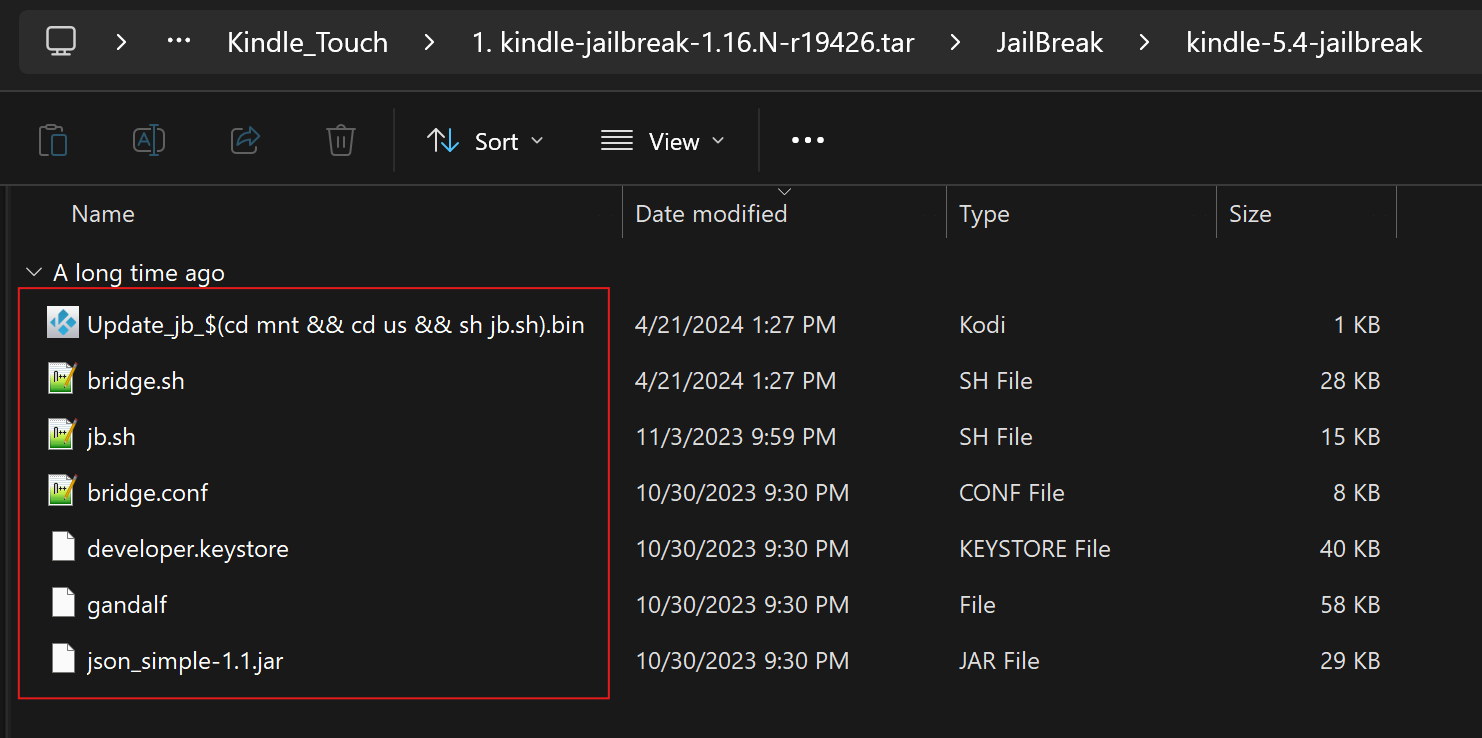Click JAR File type cell
Image resolution: width=1482 pixels, height=738 pixels.
(1000, 661)
